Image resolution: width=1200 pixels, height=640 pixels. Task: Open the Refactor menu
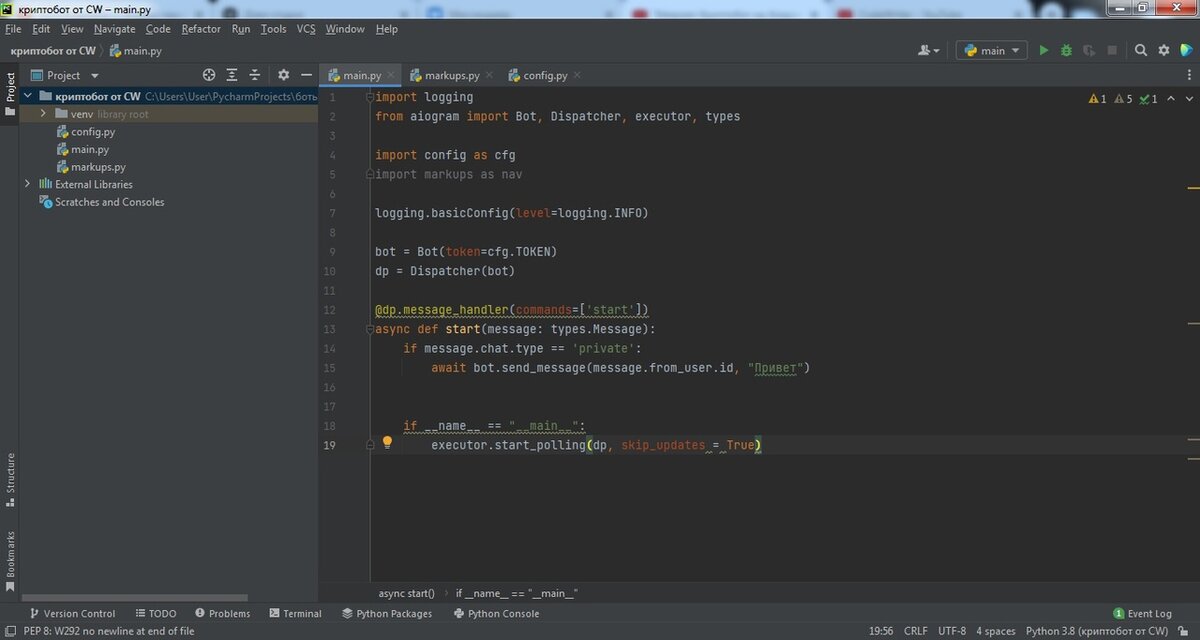click(x=201, y=29)
